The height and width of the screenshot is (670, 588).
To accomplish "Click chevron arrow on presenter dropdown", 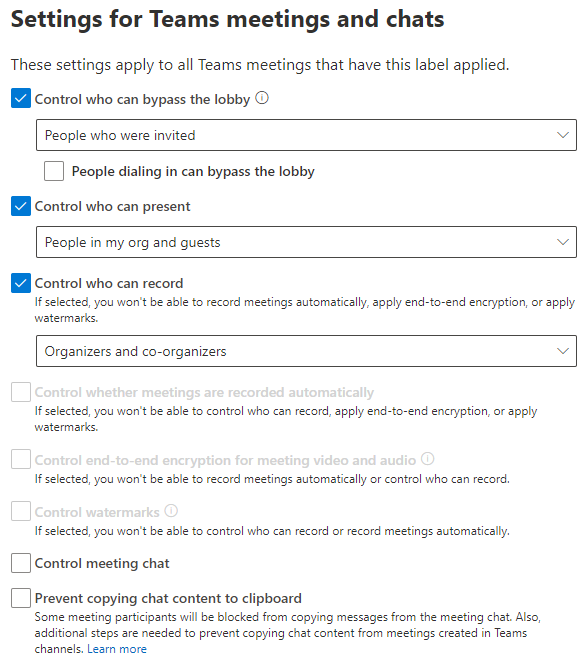I will (563, 242).
